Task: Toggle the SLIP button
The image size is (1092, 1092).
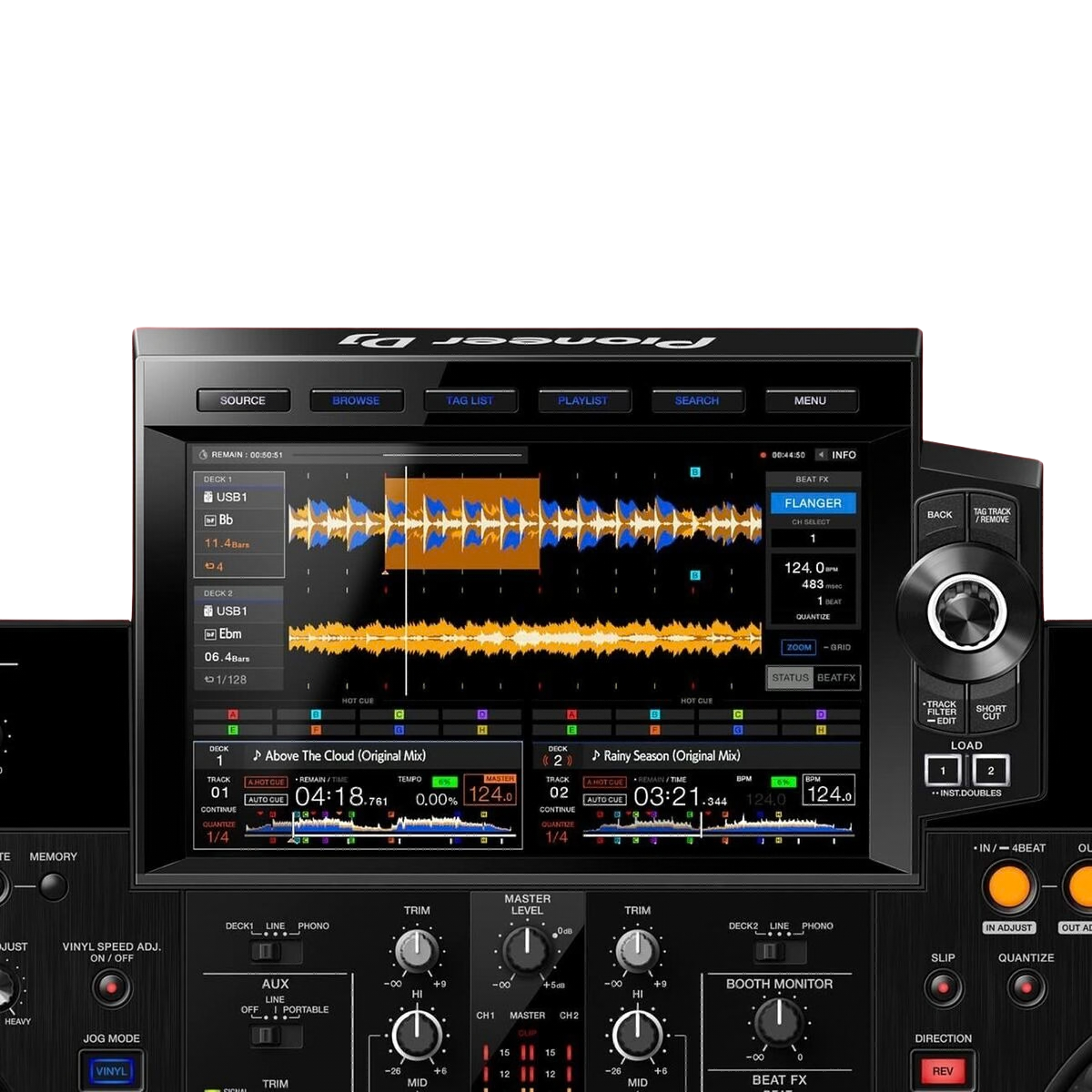Action: click(x=943, y=987)
